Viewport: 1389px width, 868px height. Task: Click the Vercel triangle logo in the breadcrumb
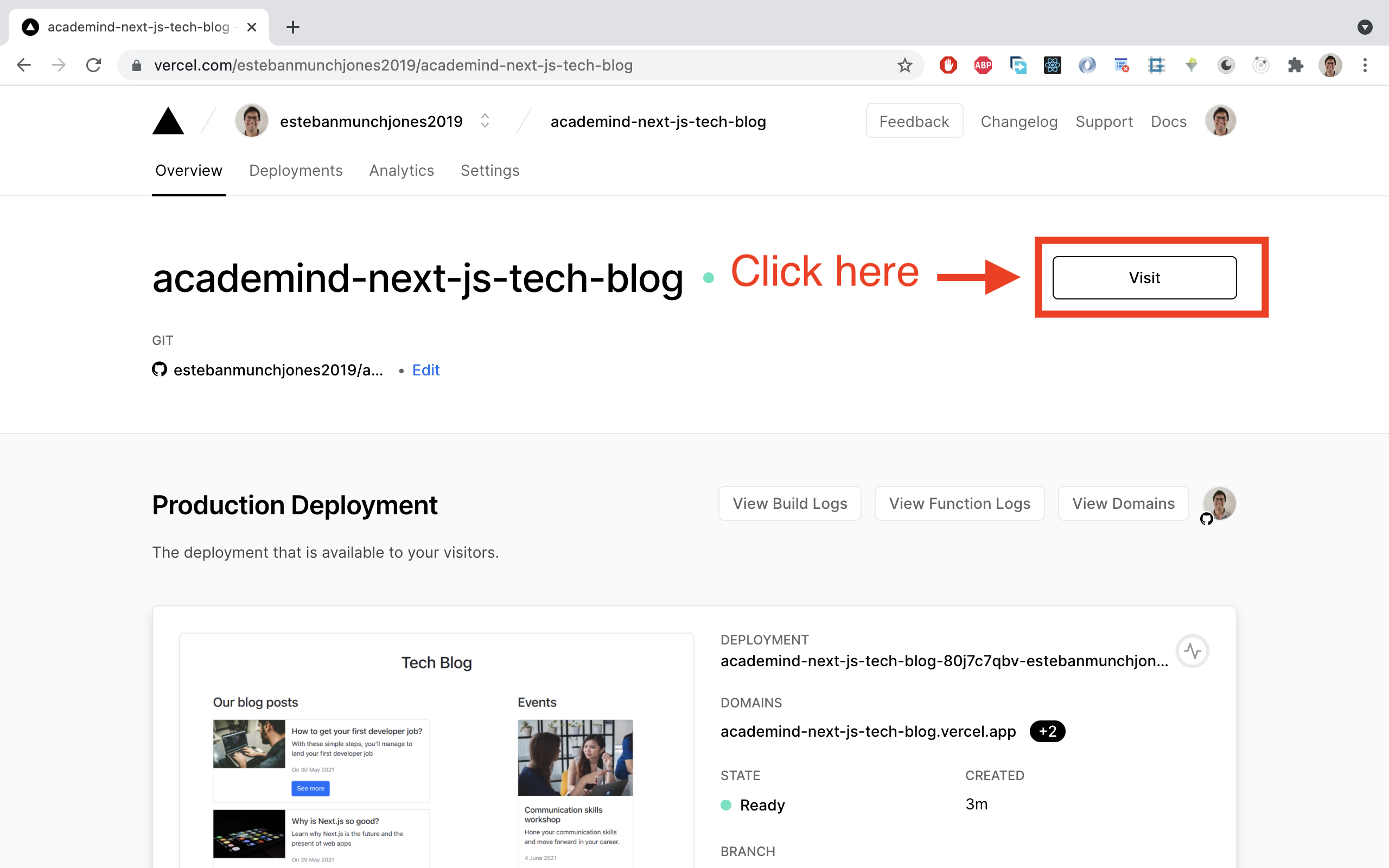(x=168, y=120)
